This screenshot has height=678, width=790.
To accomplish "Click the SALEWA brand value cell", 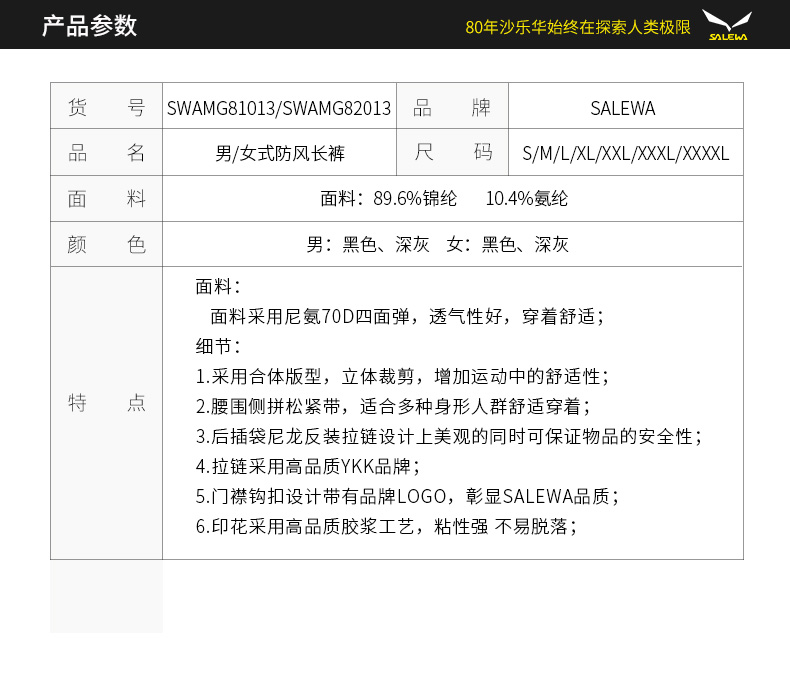I will pyautogui.click(x=626, y=106).
